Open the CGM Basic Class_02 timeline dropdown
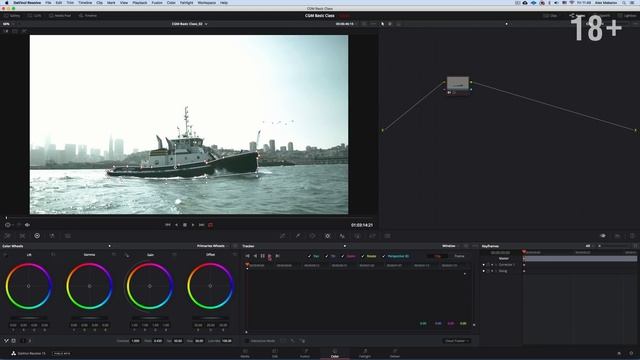Viewport: 640px width, 360px height. [x=189, y=24]
